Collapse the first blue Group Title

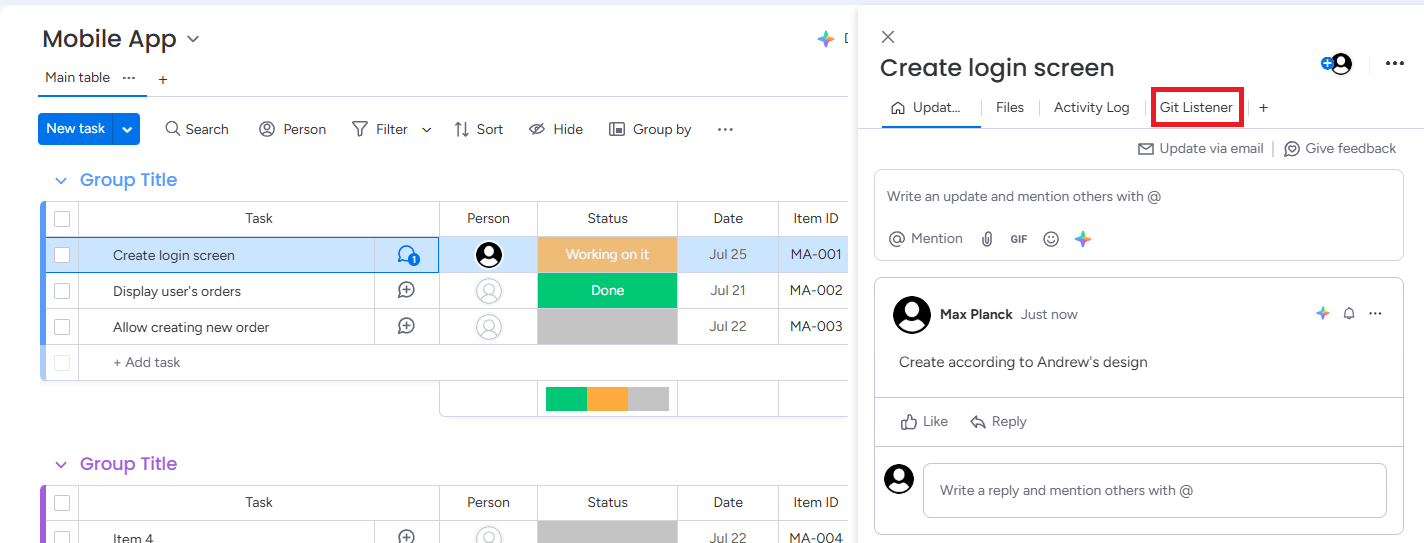click(61, 181)
